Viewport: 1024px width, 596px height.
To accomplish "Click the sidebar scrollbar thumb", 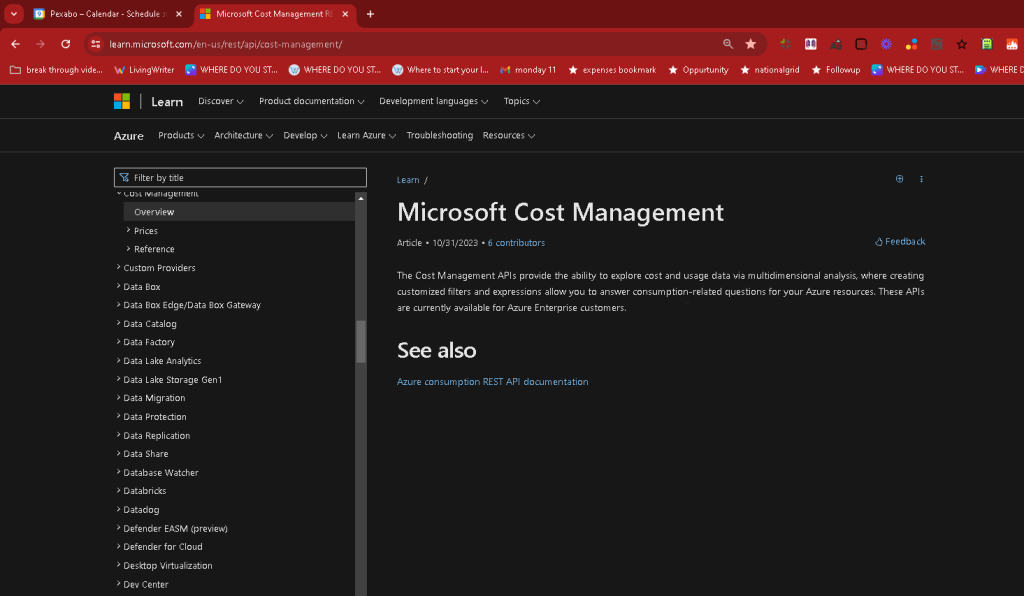I will click(x=360, y=341).
